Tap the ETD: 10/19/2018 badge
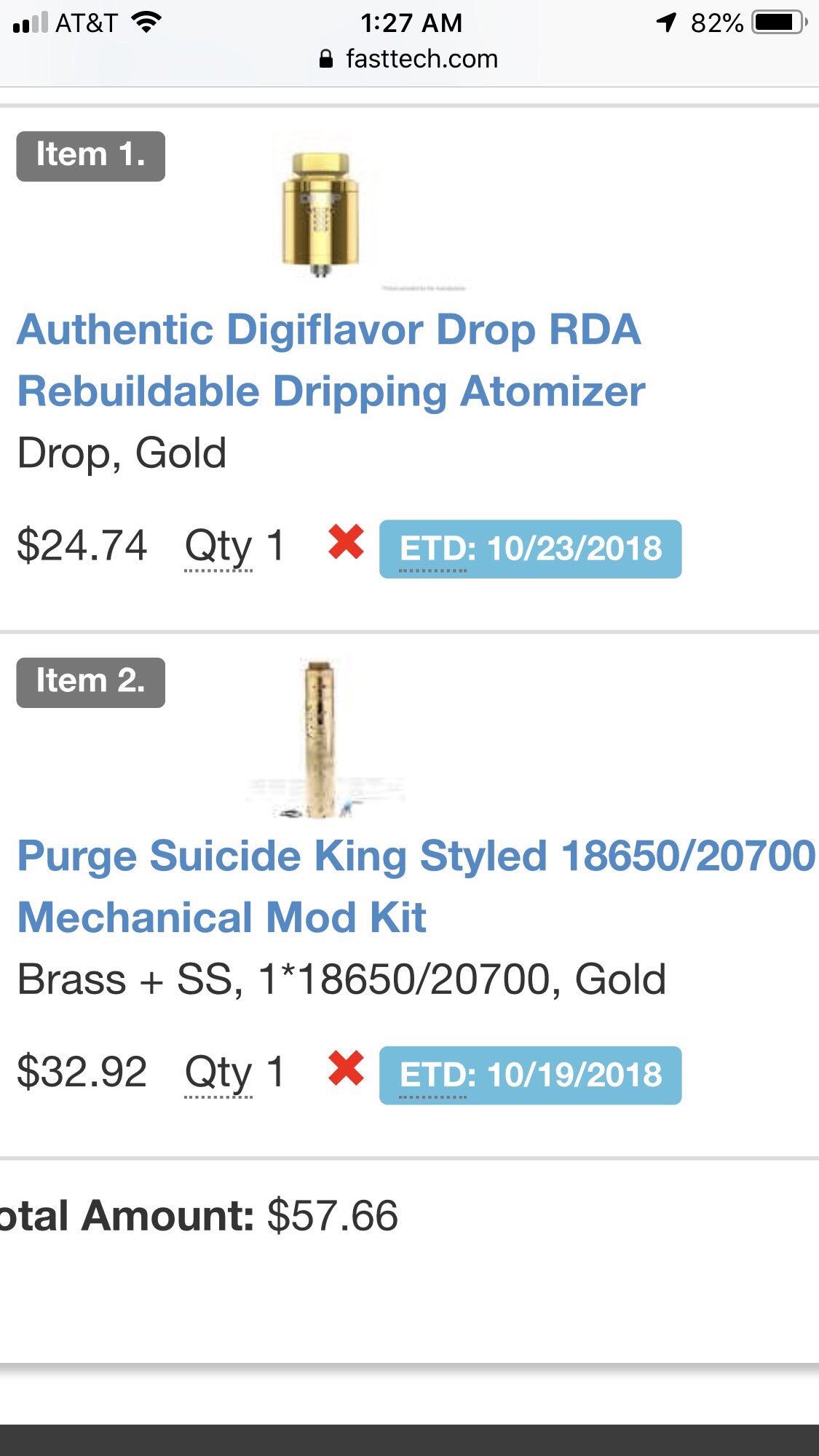 530,1075
